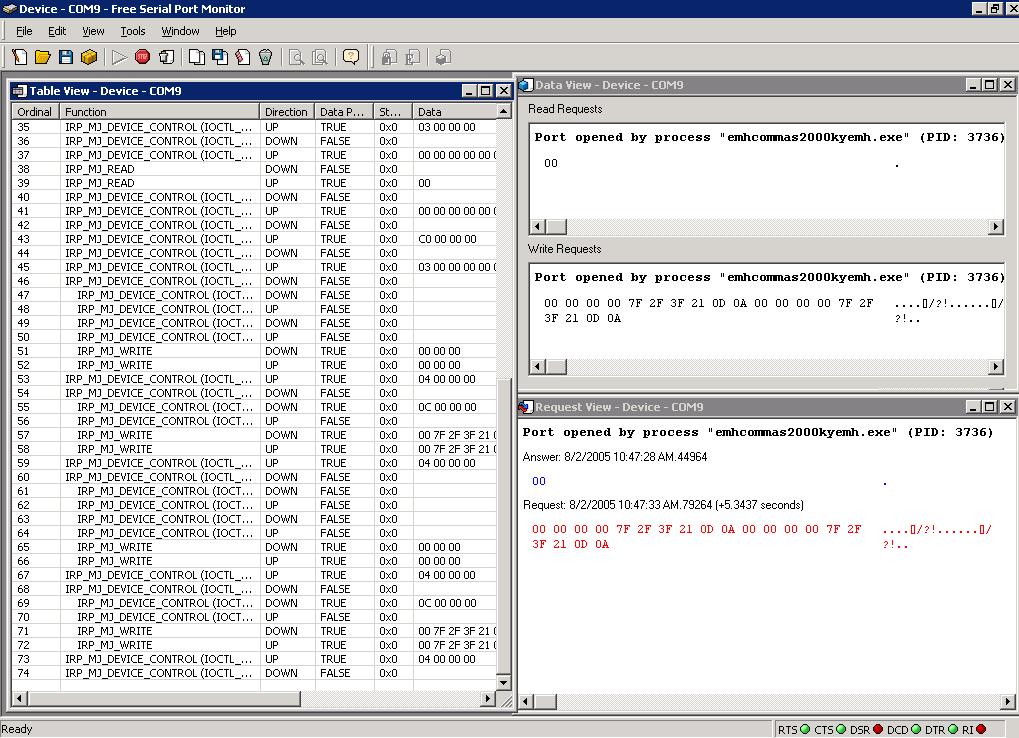The image size is (1019, 738).
Task: Click Write Requests pane scroll left arrow
Action: pos(537,367)
